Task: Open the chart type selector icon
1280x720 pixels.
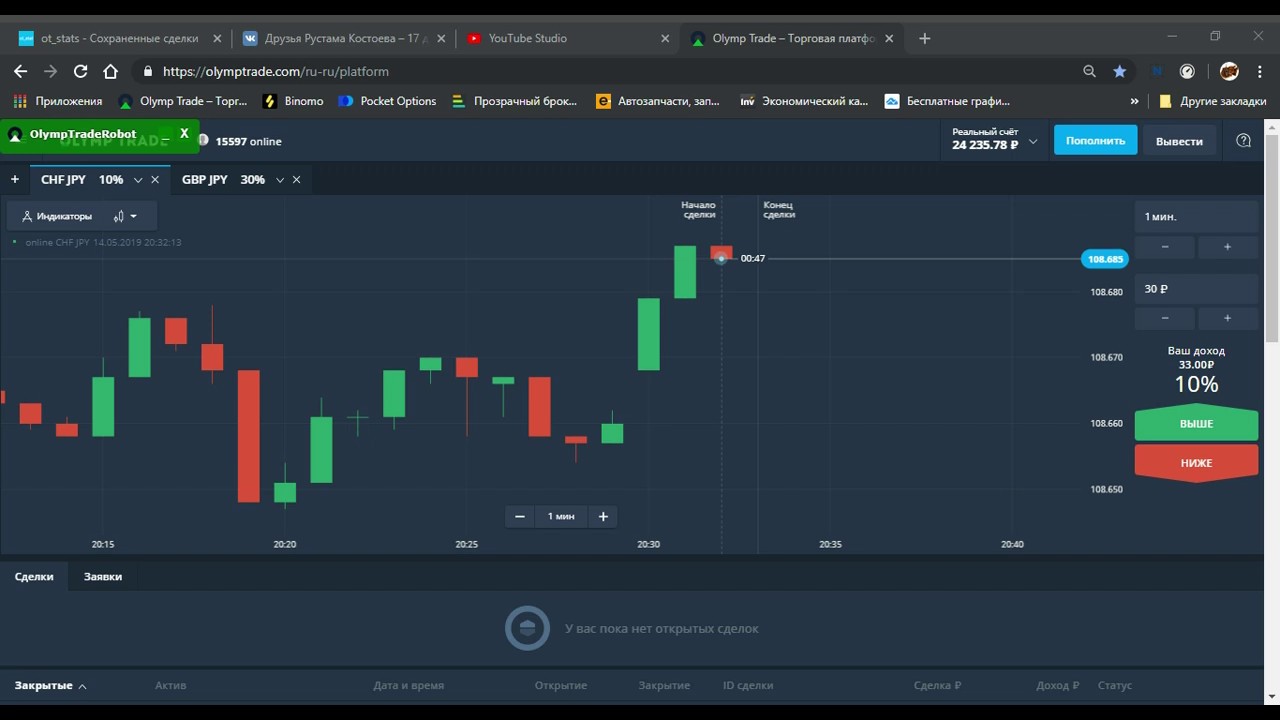Action: (124, 216)
